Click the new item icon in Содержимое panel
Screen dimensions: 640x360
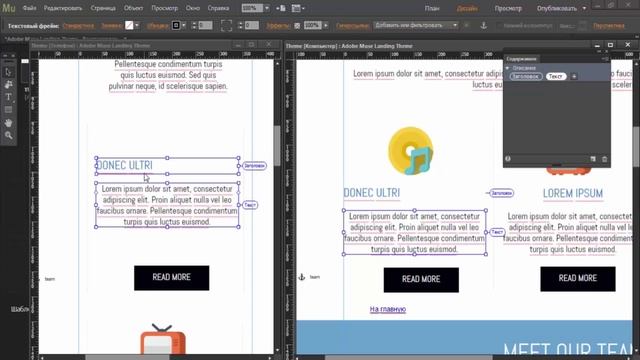593,159
